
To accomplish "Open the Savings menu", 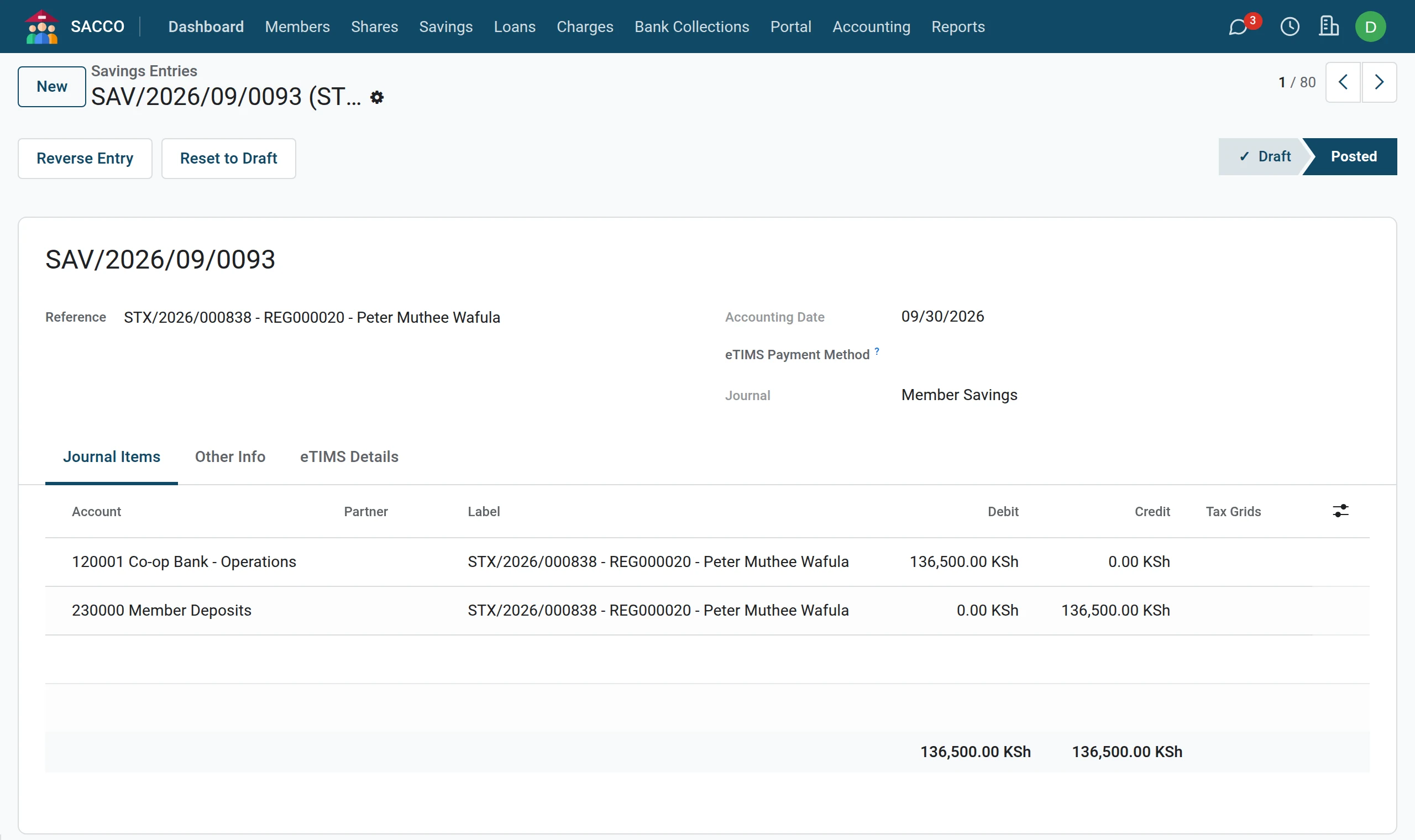I will 446,27.
